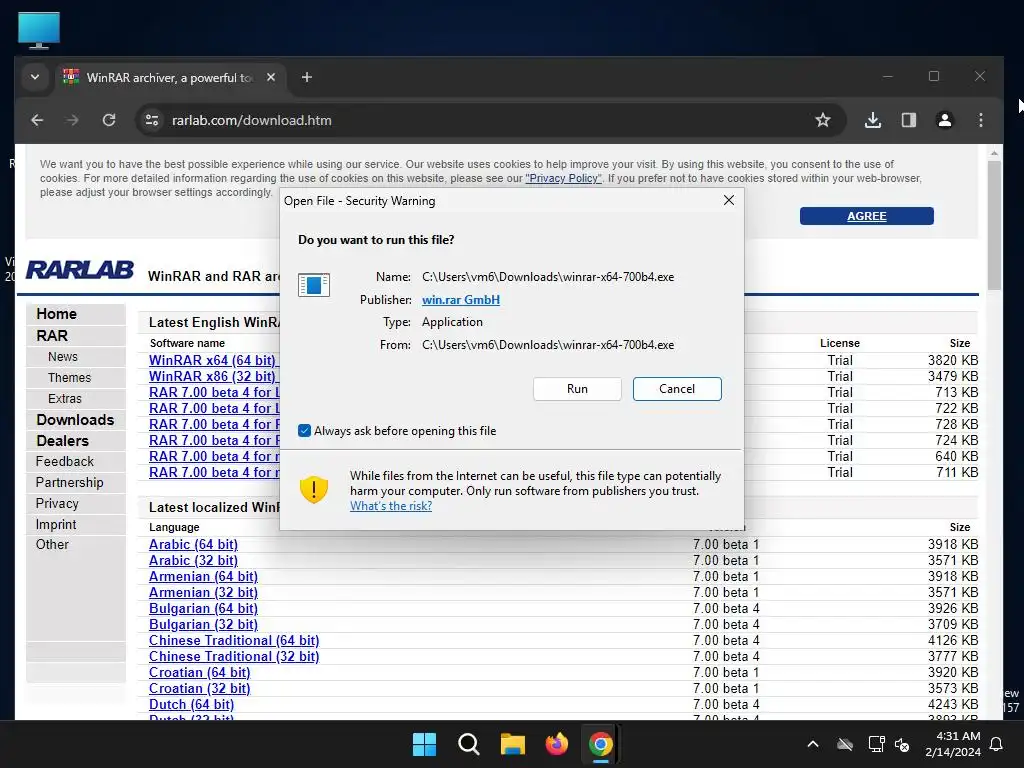Click Cancel in the security warning dialog

(677, 389)
